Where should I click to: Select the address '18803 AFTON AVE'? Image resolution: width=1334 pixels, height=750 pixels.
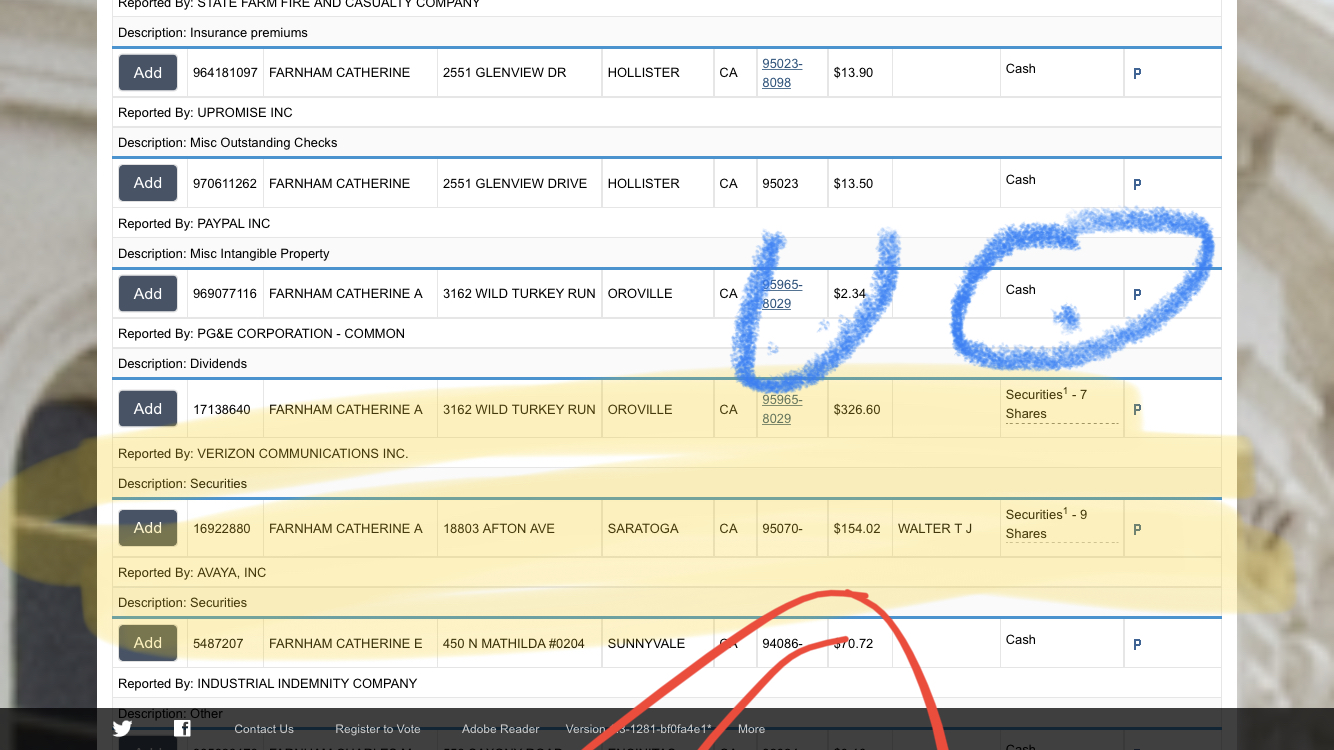(x=499, y=529)
